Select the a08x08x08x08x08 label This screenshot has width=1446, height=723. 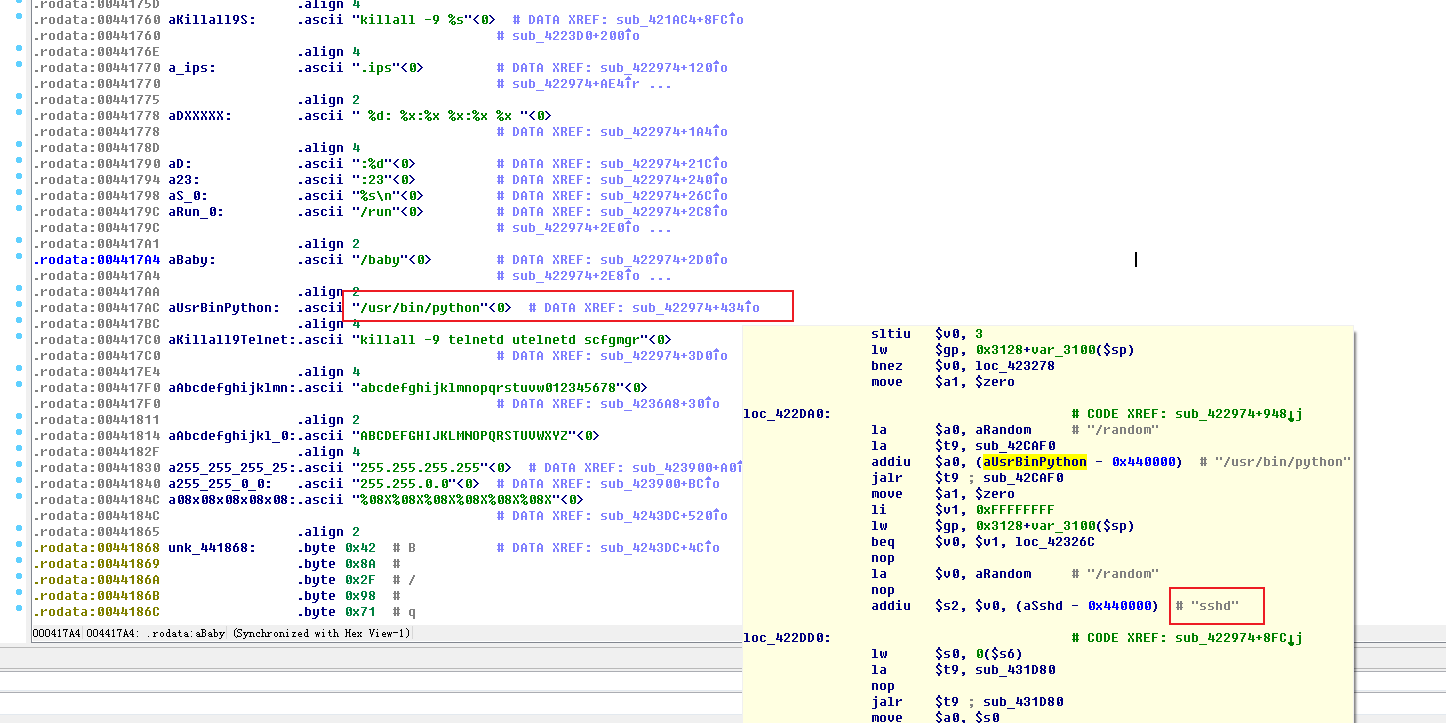tap(232, 500)
